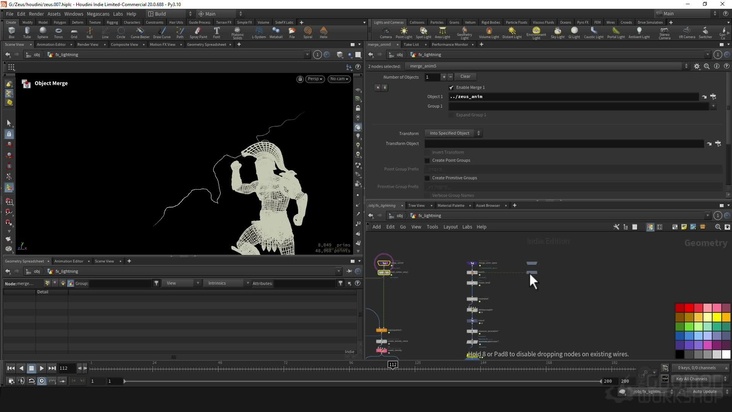The height and width of the screenshot is (412, 732).
Task: Enable Create Point Groups checkbox
Action: [428, 160]
